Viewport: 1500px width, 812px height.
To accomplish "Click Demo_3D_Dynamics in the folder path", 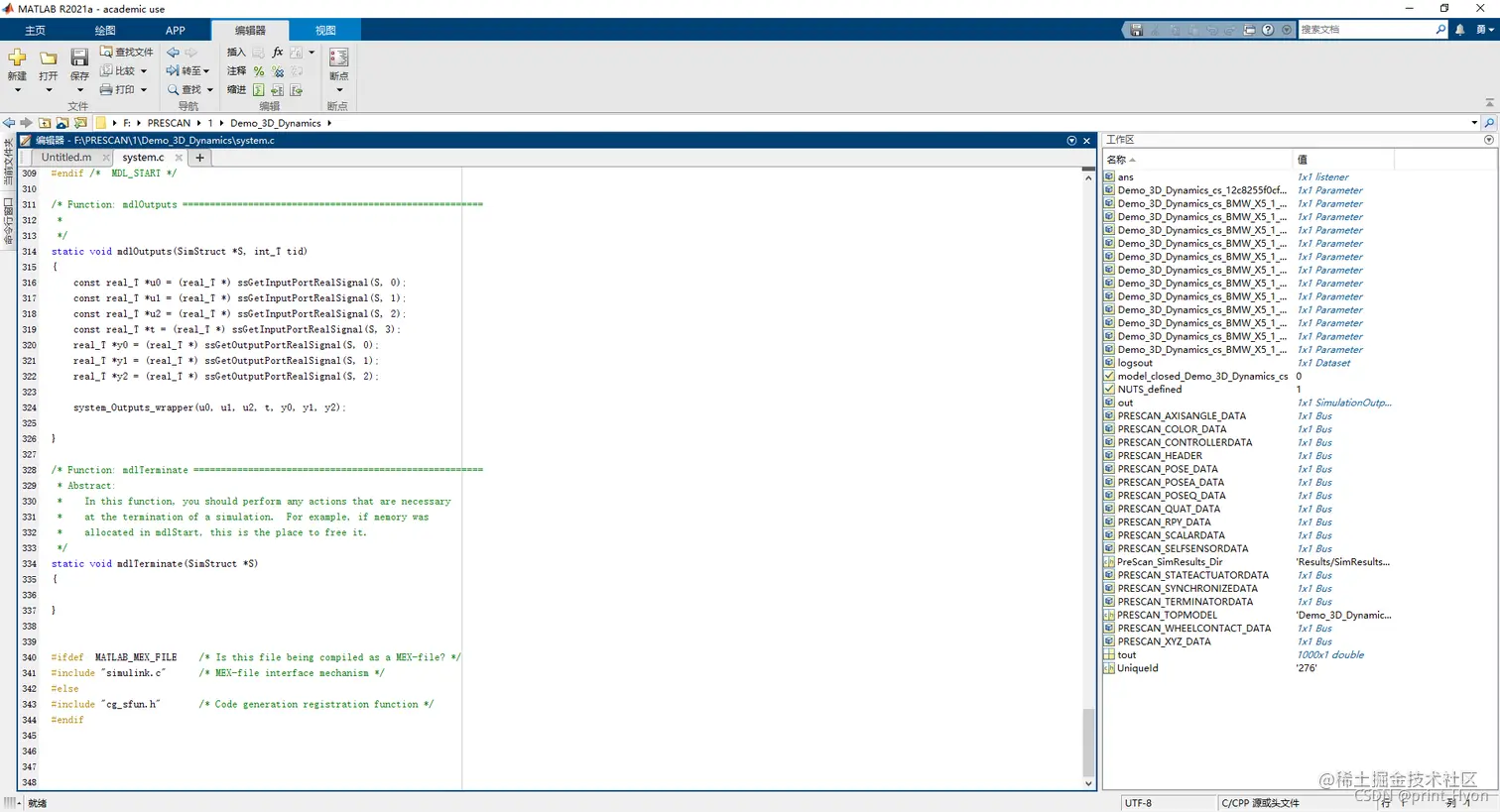I will [276, 123].
